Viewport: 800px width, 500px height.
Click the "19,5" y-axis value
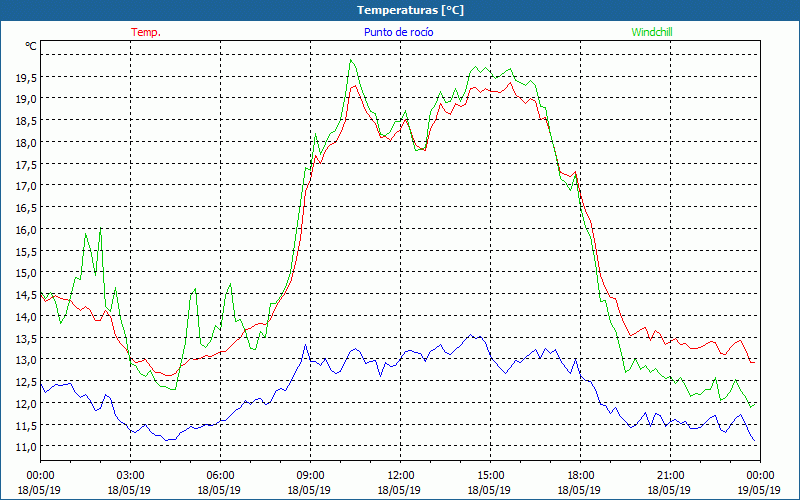tap(28, 77)
